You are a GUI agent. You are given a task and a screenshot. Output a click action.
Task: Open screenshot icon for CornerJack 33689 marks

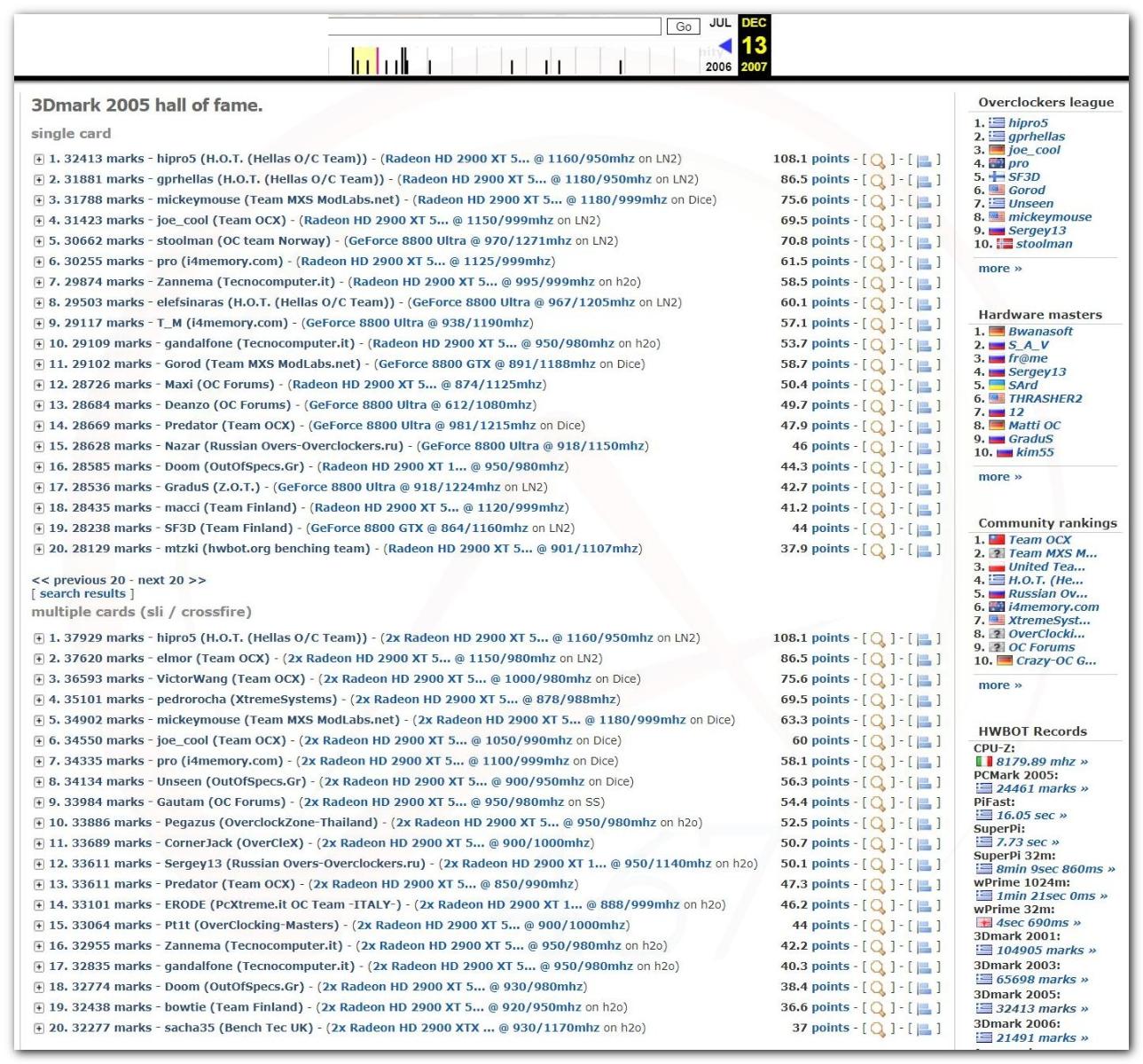click(x=924, y=844)
